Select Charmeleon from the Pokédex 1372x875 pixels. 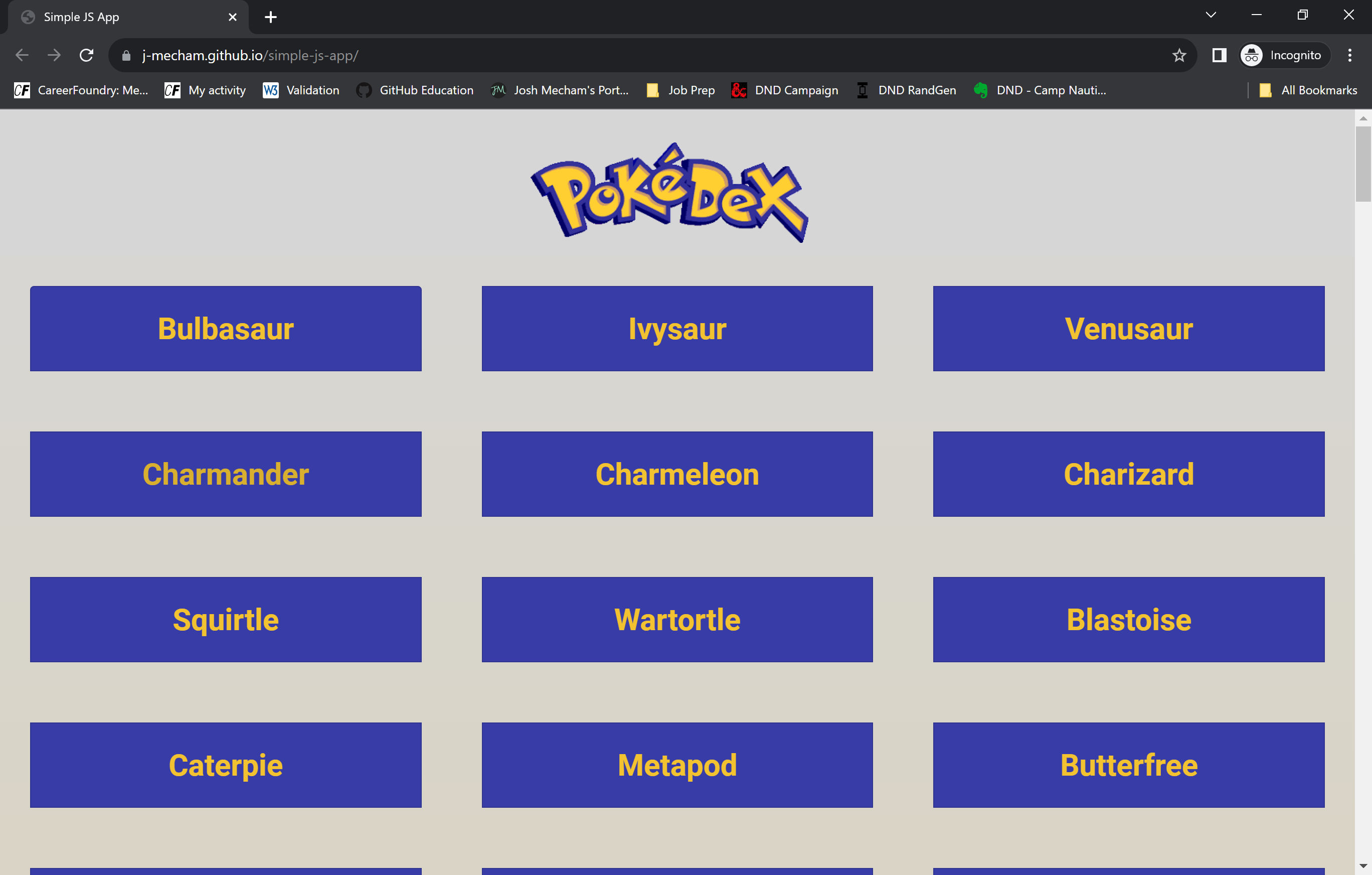677,474
